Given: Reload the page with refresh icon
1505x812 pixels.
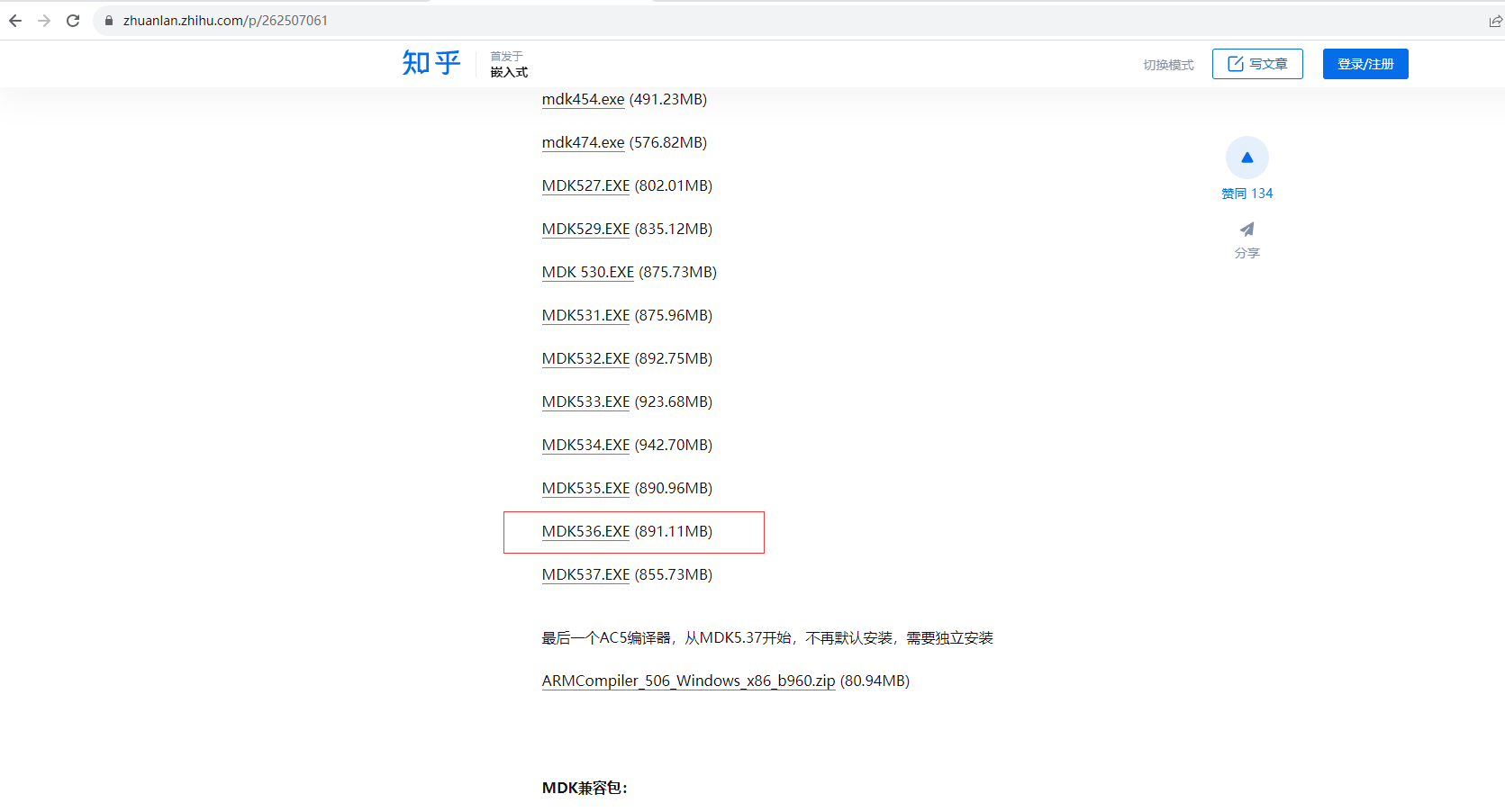Looking at the screenshot, I should click(x=73, y=21).
